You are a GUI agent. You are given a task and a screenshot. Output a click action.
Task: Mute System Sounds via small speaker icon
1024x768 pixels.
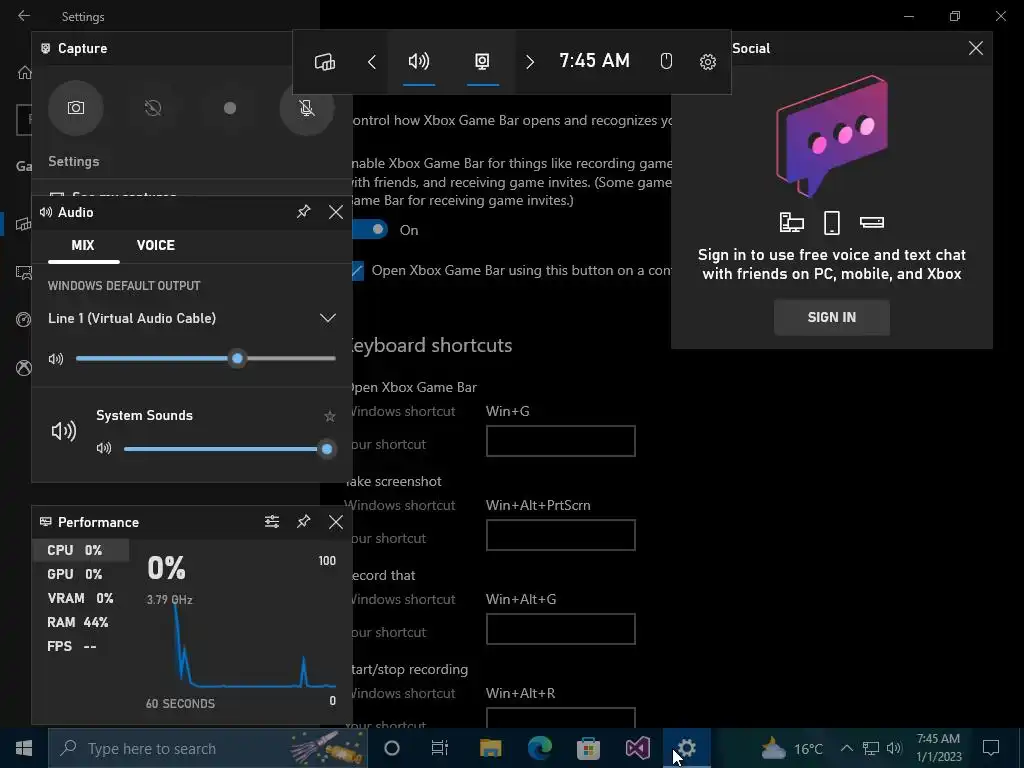[x=104, y=449]
